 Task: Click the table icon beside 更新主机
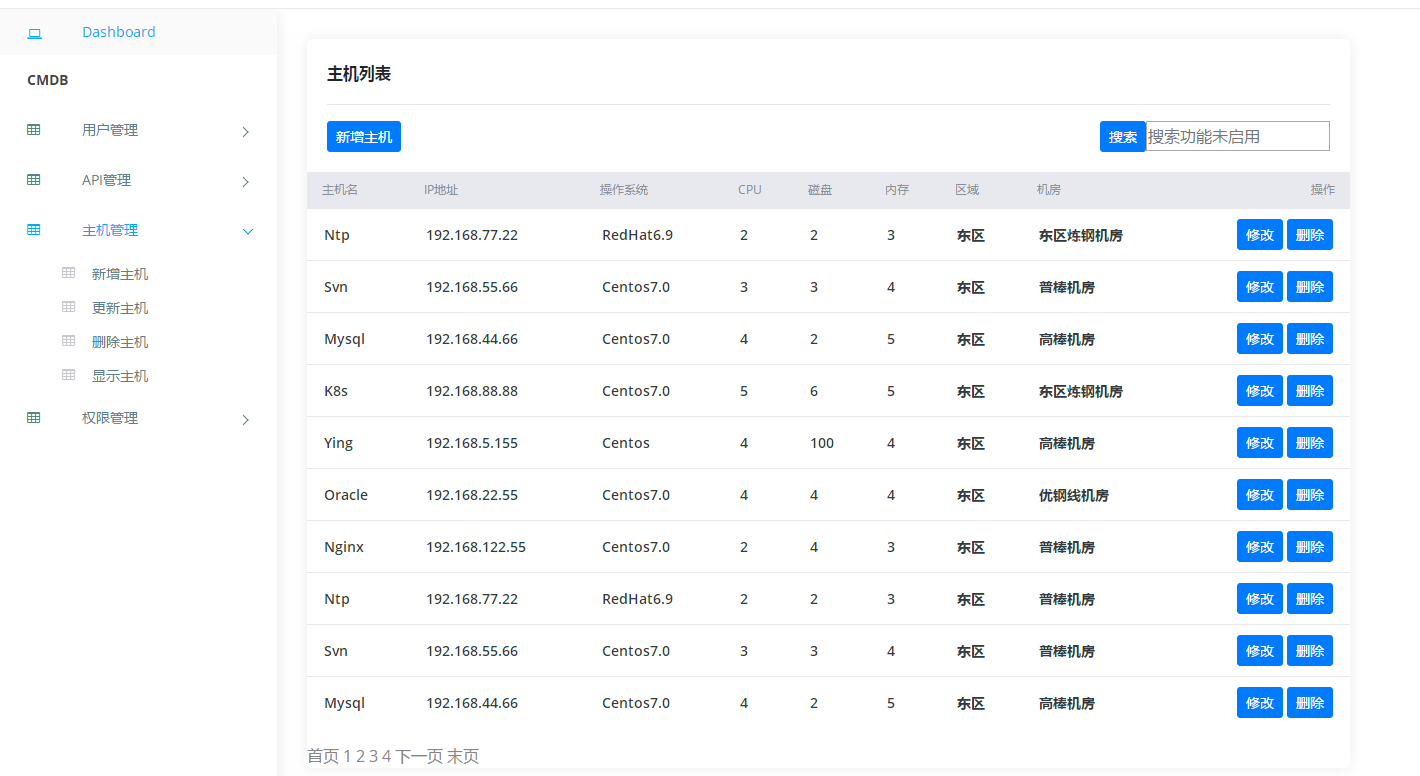pyautogui.click(x=69, y=307)
